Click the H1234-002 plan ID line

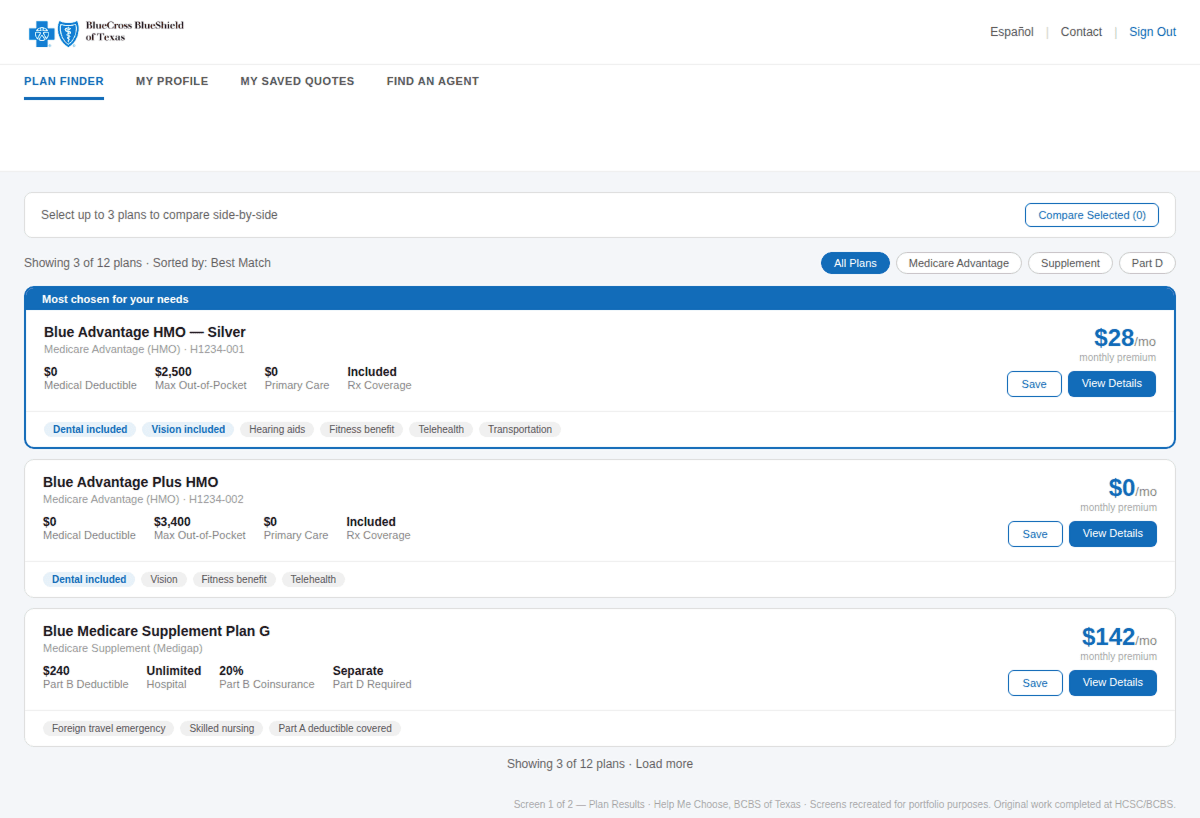143,499
